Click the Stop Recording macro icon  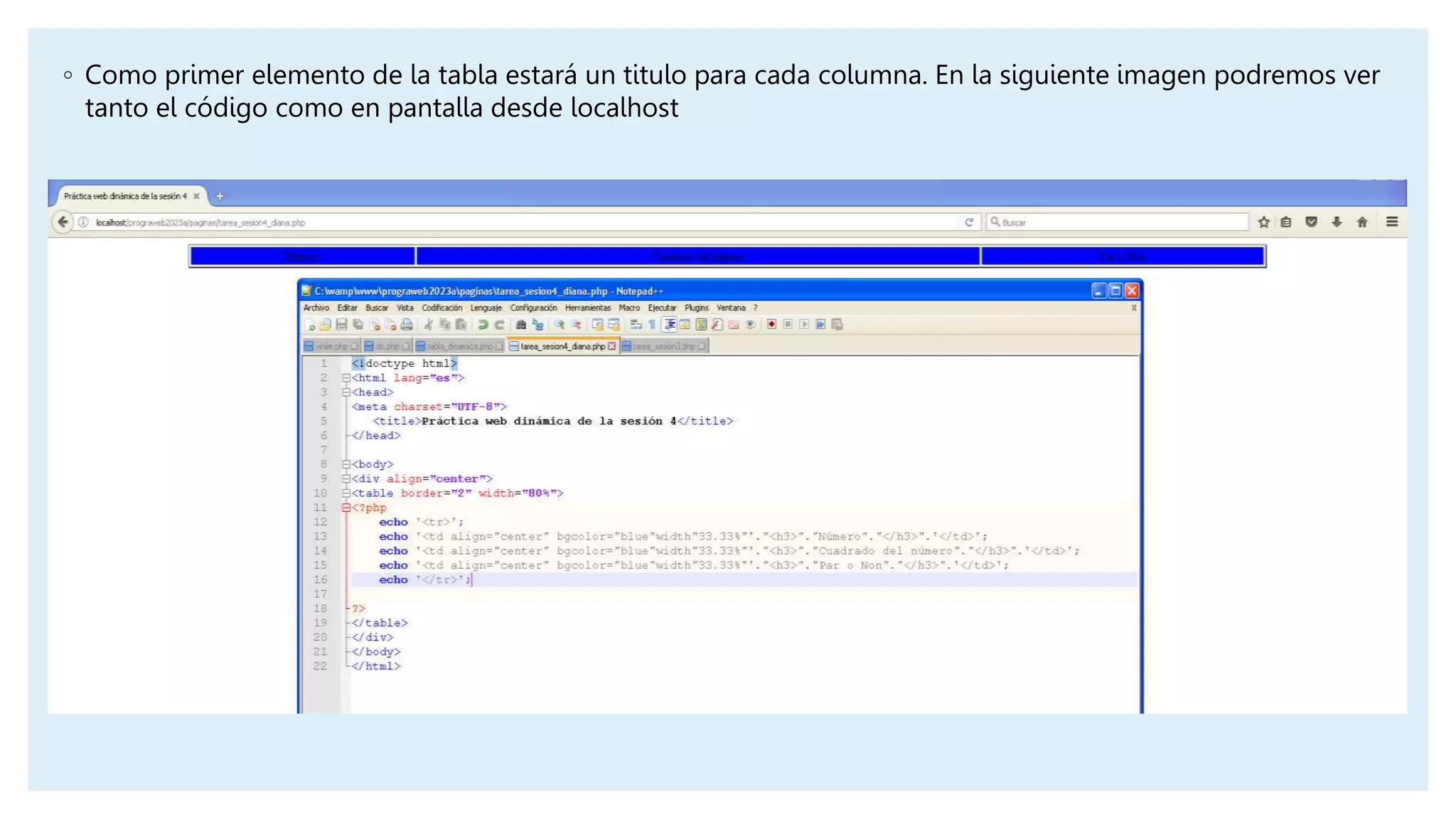788,325
